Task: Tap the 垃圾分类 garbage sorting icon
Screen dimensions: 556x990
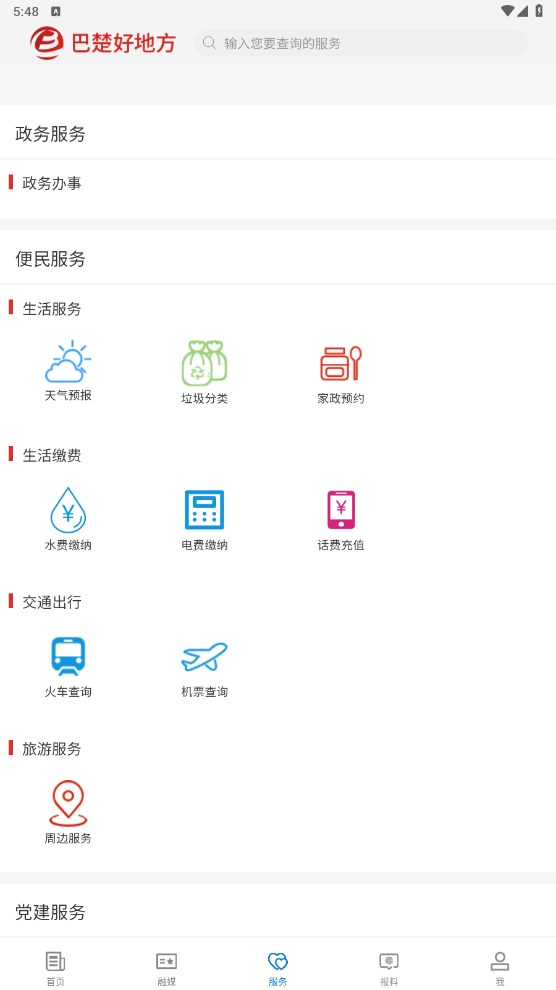Action: click(x=204, y=364)
